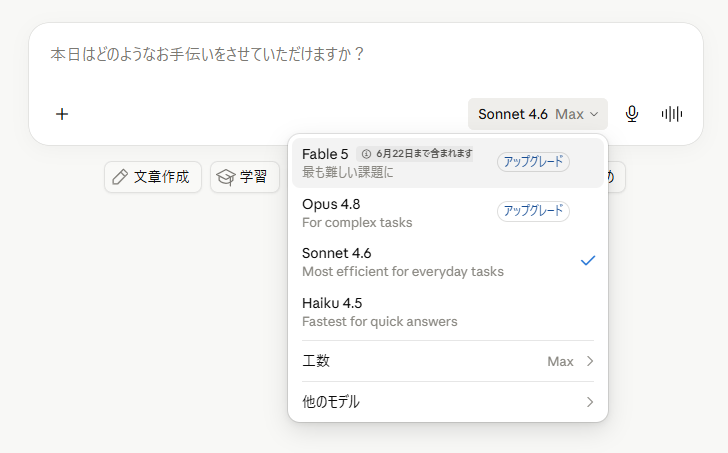Viewport: 728px width, 453px height.
Task: Select Sonnet 4.6 in the model list
Action: [448, 262]
